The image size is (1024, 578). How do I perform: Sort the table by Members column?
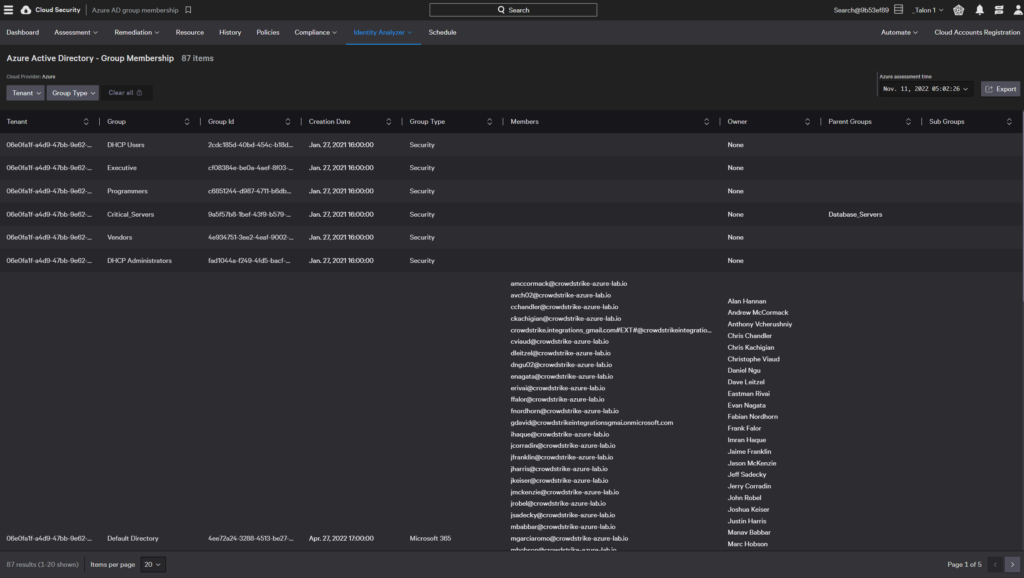pyautogui.click(x=706, y=121)
